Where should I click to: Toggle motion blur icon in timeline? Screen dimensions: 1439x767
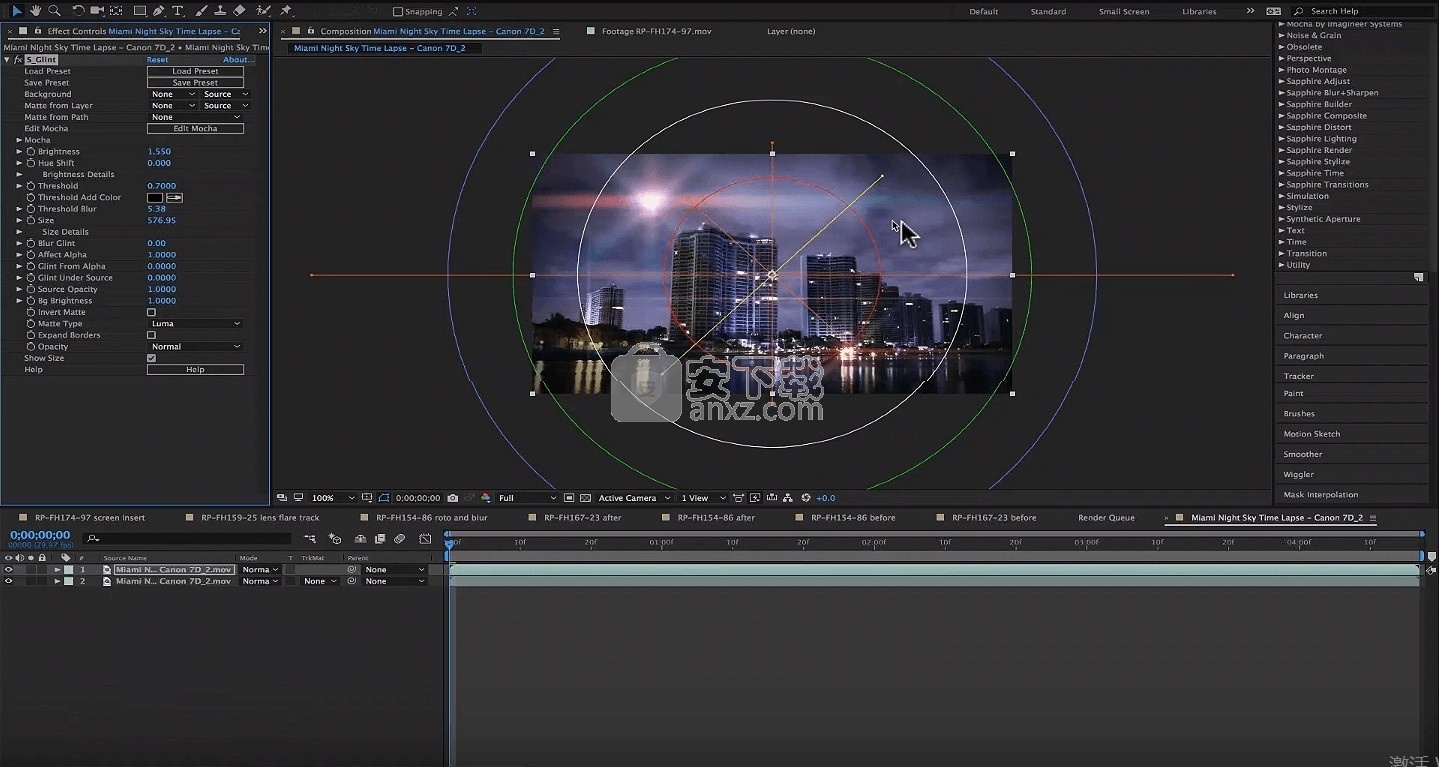[399, 539]
